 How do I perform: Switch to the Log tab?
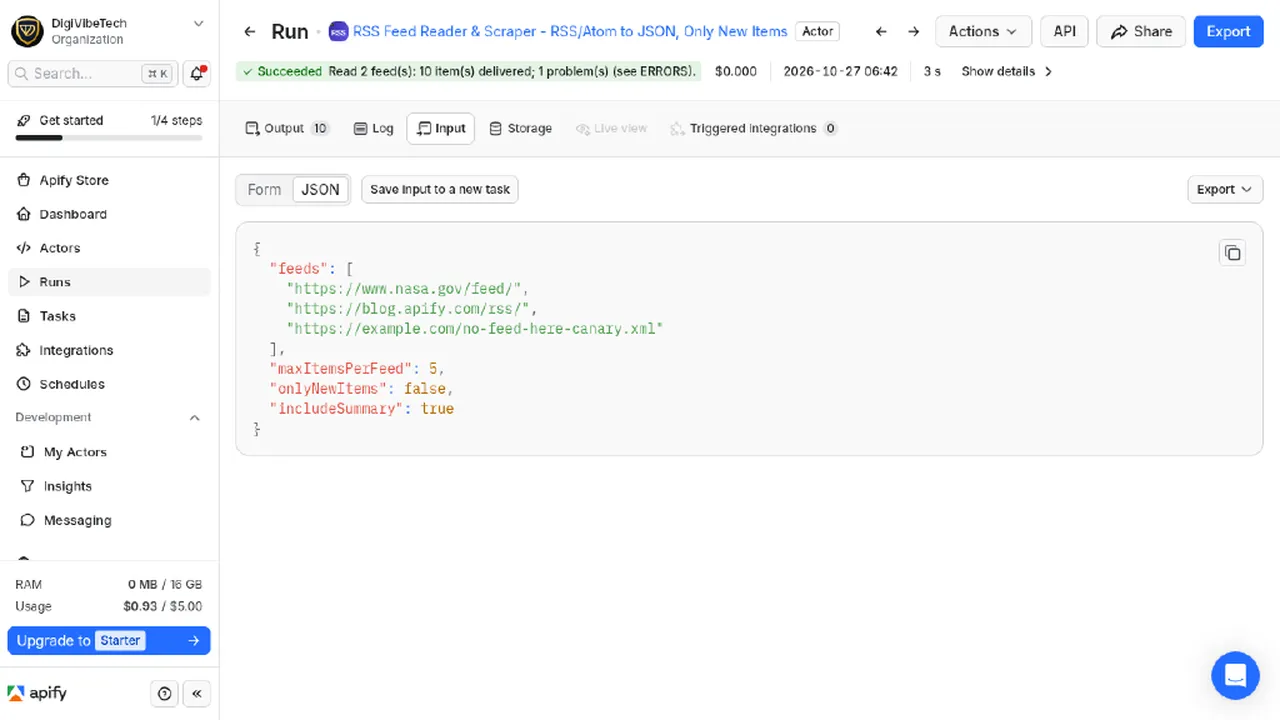point(373,128)
